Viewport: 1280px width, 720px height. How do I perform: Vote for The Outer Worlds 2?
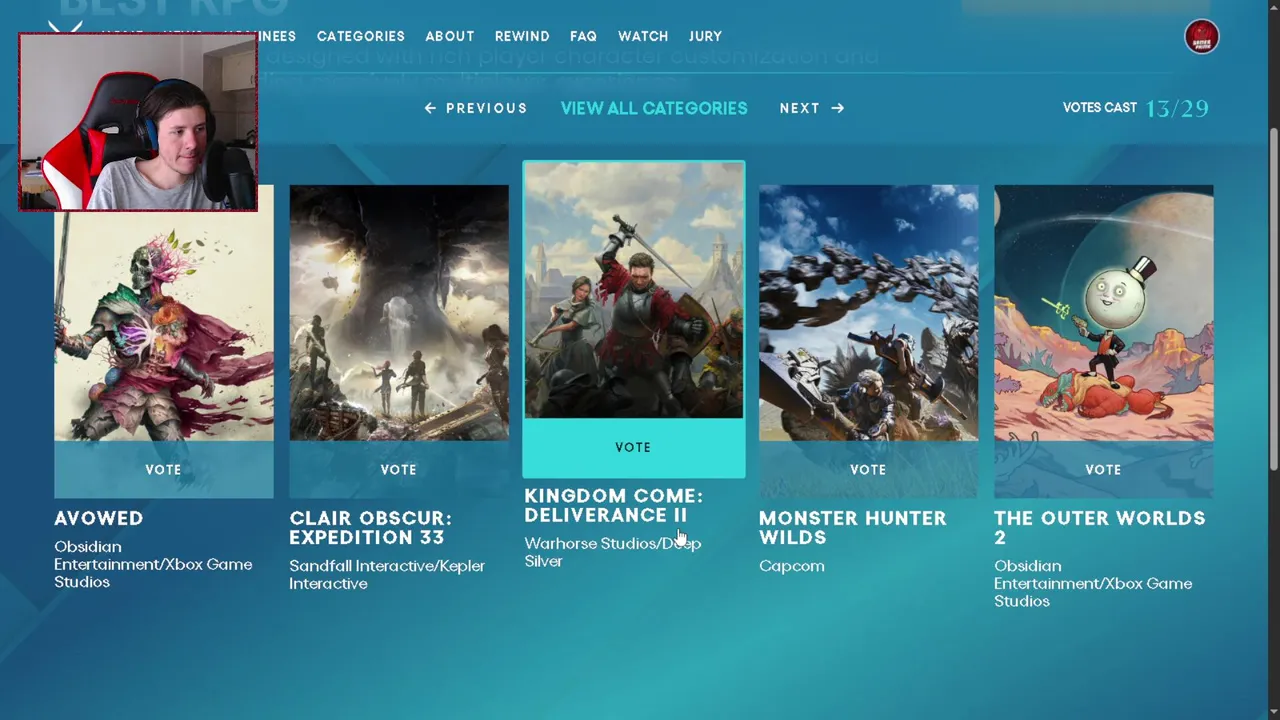1104,469
